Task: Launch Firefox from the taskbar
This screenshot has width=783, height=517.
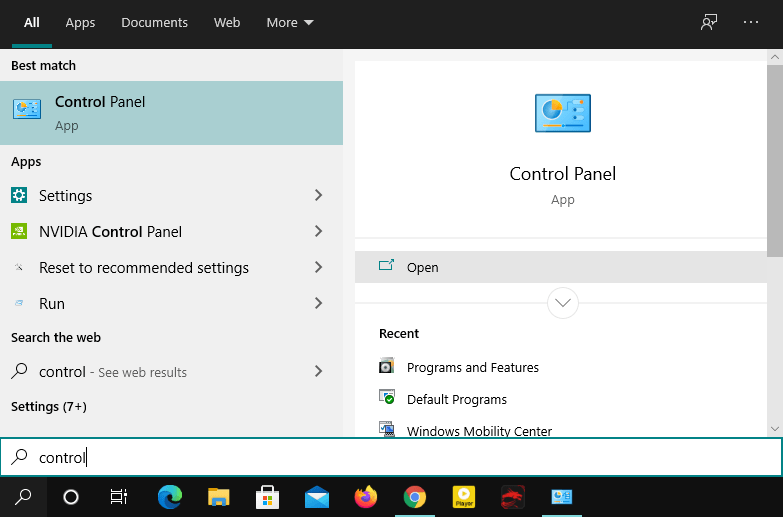Action: point(366,497)
